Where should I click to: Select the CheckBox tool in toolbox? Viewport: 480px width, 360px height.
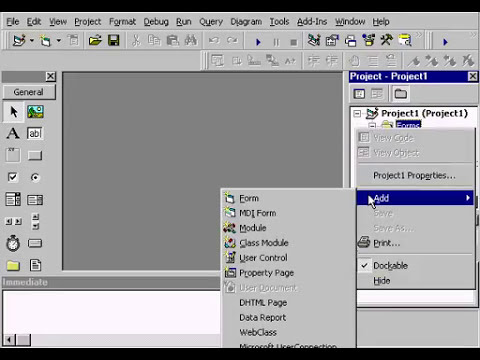(x=13, y=177)
